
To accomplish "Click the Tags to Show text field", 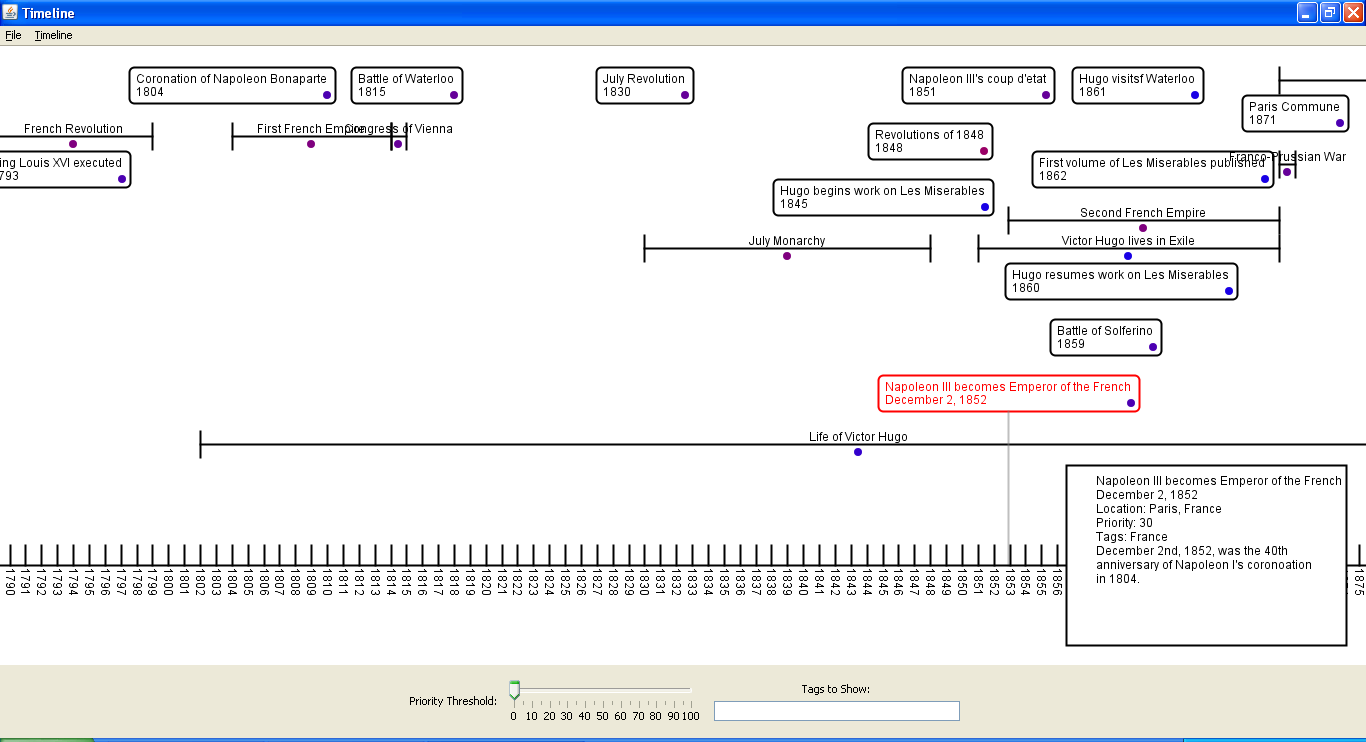I will tap(836, 711).
